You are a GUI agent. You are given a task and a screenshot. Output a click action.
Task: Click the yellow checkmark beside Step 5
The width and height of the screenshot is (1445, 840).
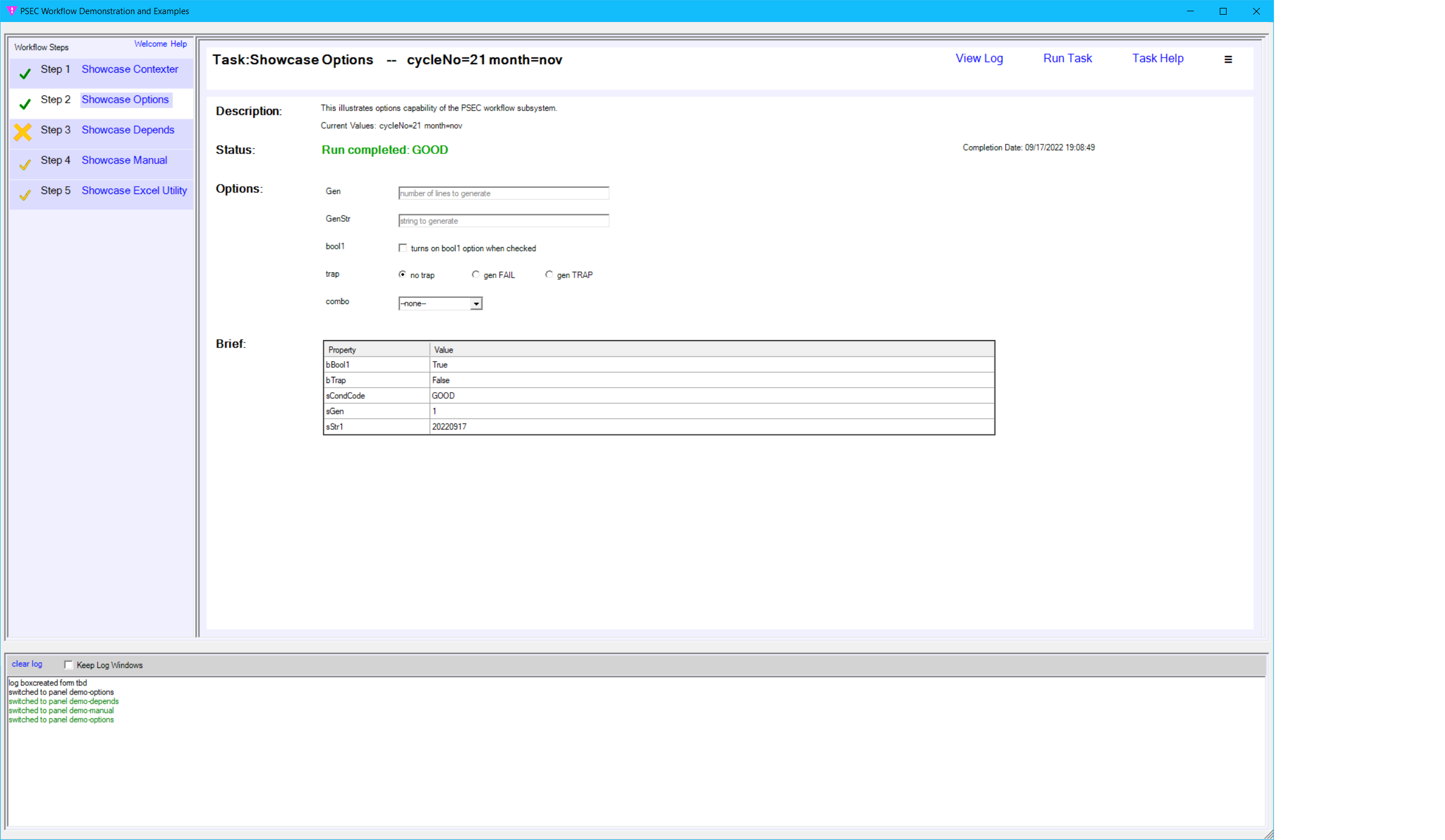click(25, 195)
